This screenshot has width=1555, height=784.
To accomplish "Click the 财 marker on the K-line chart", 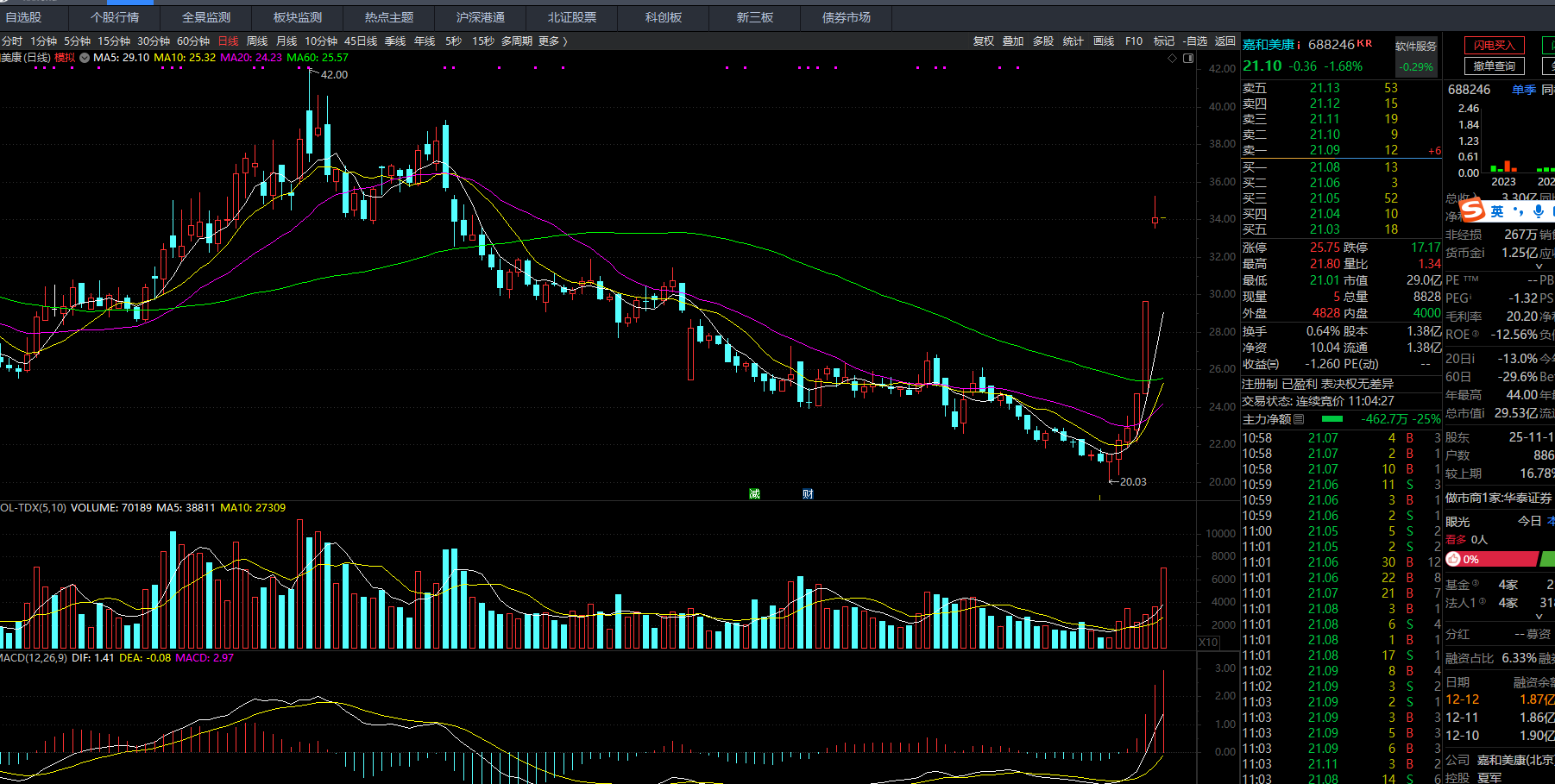I will pos(808,494).
